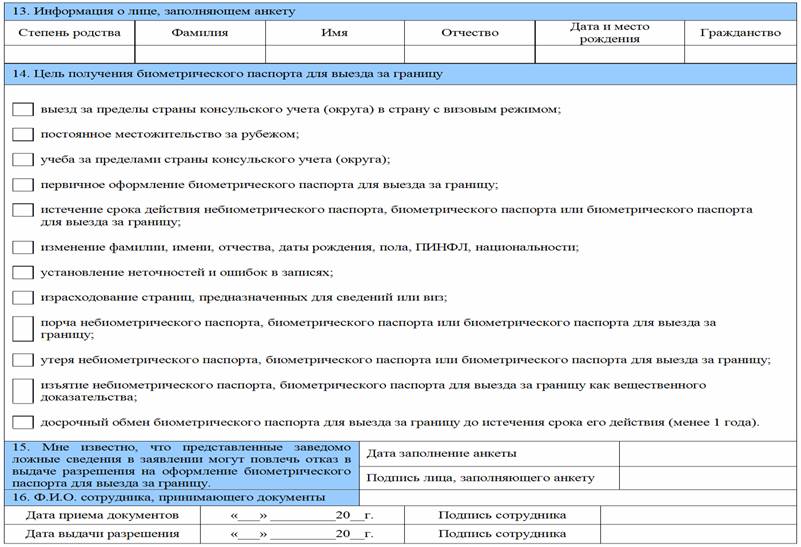The width and height of the screenshot is (801, 547).
Task: Mark the порча небиометрического паспорта checkbox
Action: tap(23, 328)
